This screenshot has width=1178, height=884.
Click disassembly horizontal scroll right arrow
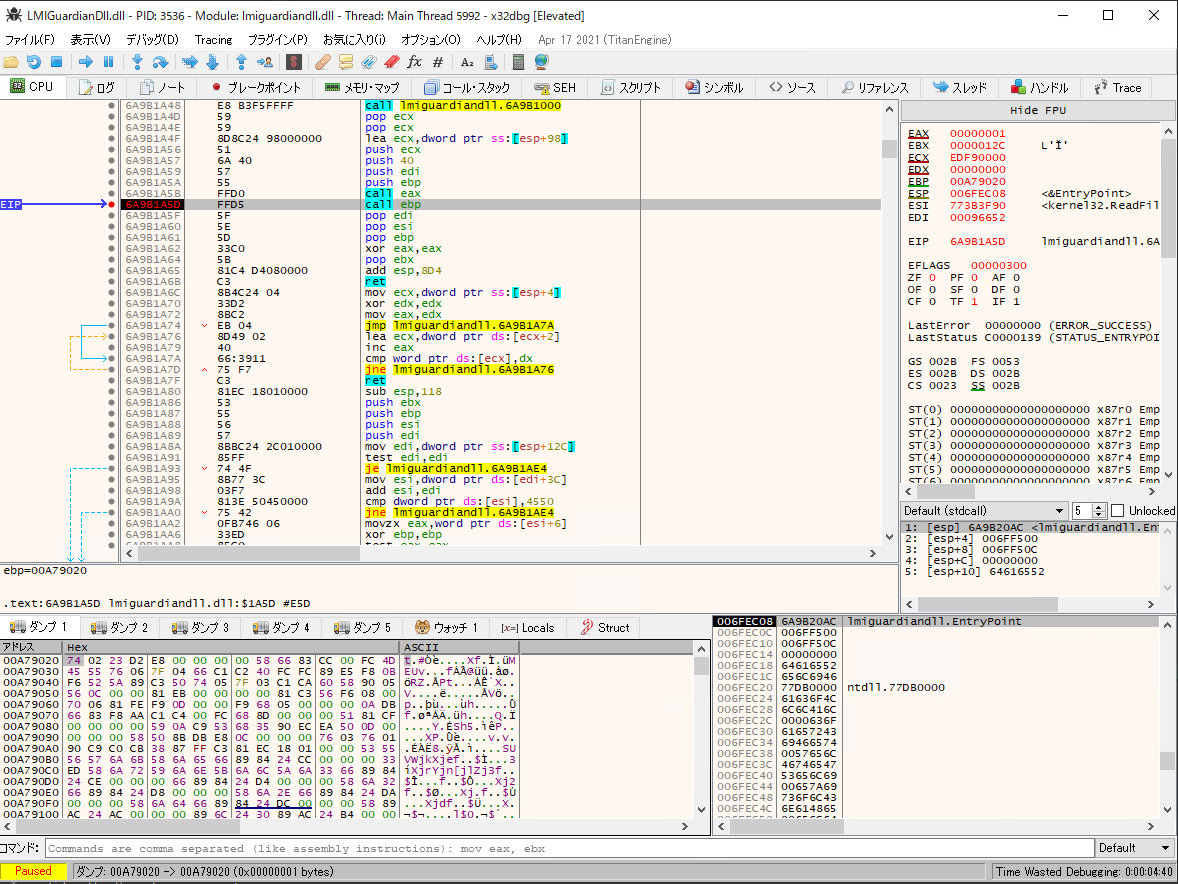point(872,554)
